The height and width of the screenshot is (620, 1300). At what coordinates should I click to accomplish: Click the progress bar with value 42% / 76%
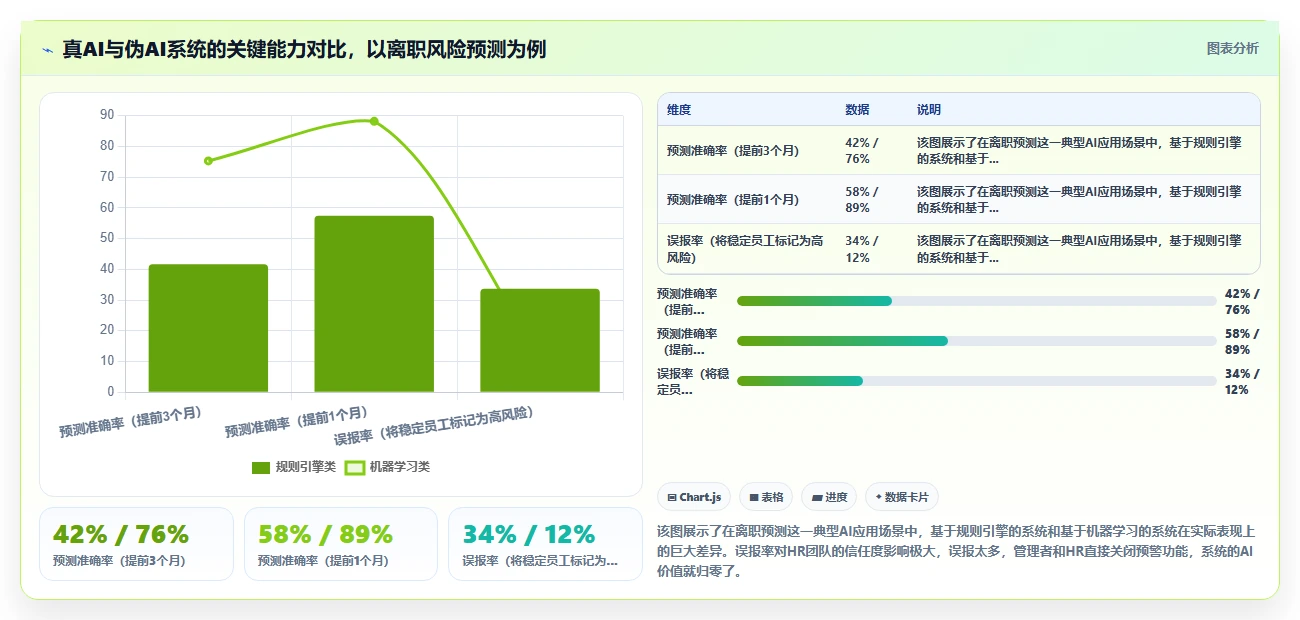[977, 301]
